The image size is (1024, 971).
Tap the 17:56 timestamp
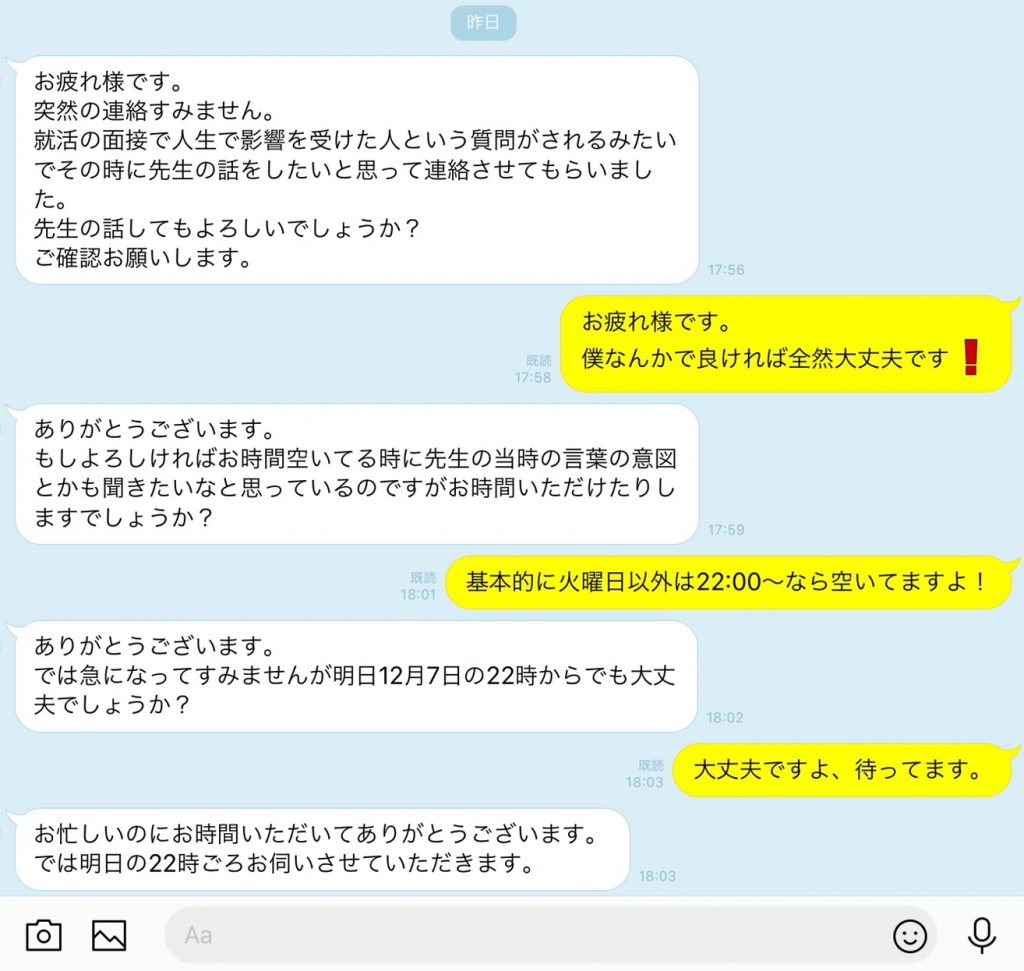[726, 270]
